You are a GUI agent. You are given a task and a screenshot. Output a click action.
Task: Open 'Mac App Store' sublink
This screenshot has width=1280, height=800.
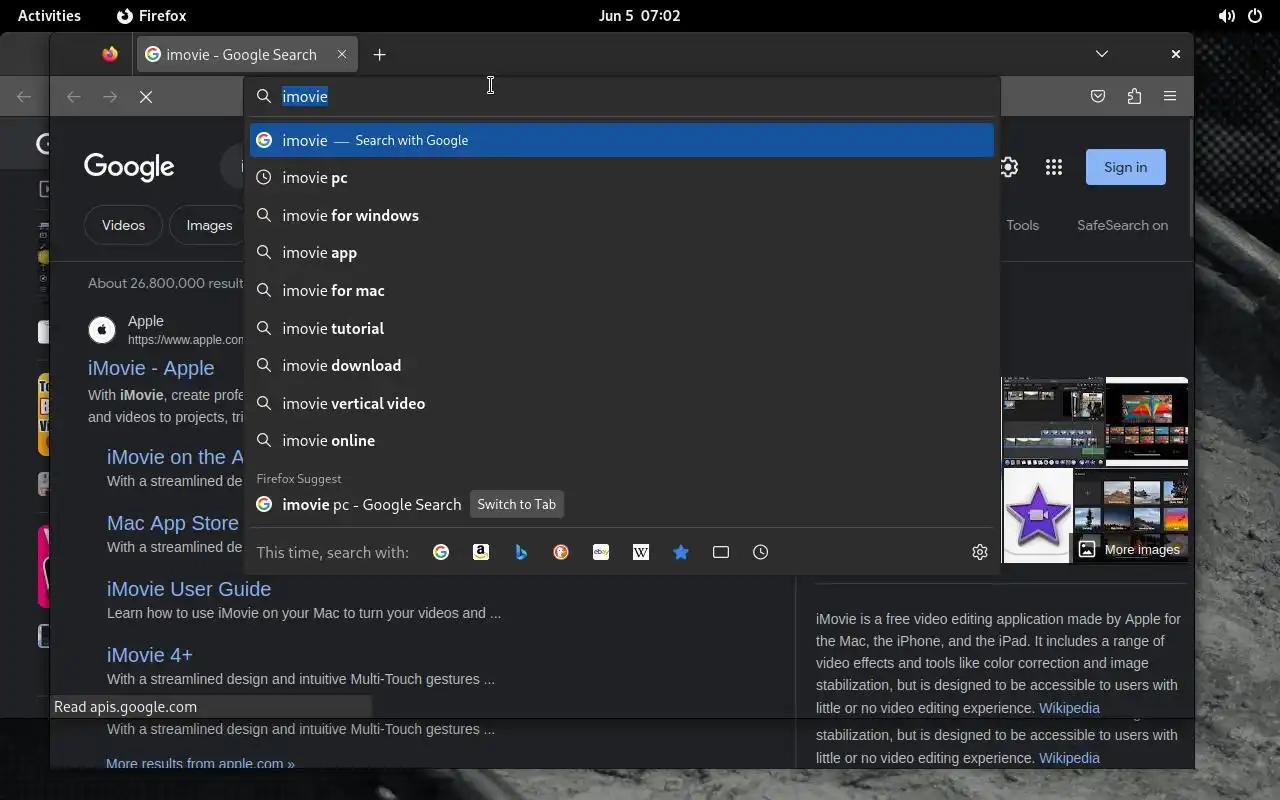point(173,523)
